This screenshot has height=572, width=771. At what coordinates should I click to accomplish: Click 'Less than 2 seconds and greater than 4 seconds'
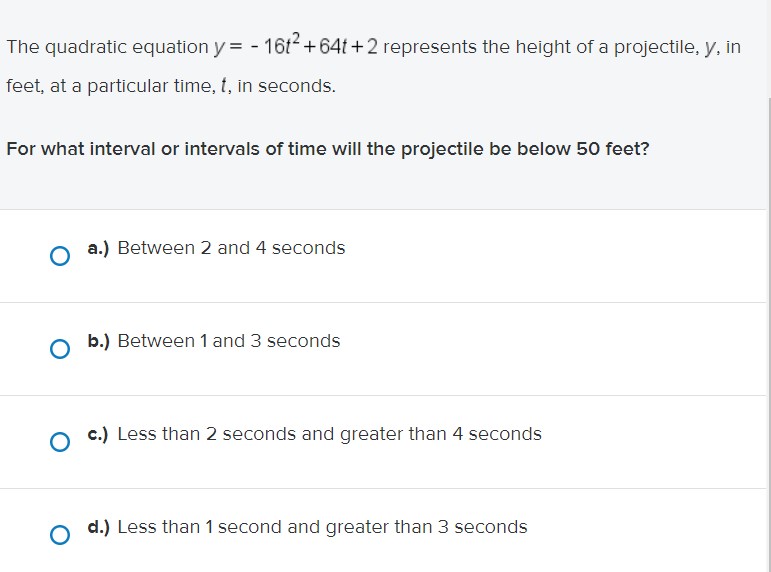[329, 434]
